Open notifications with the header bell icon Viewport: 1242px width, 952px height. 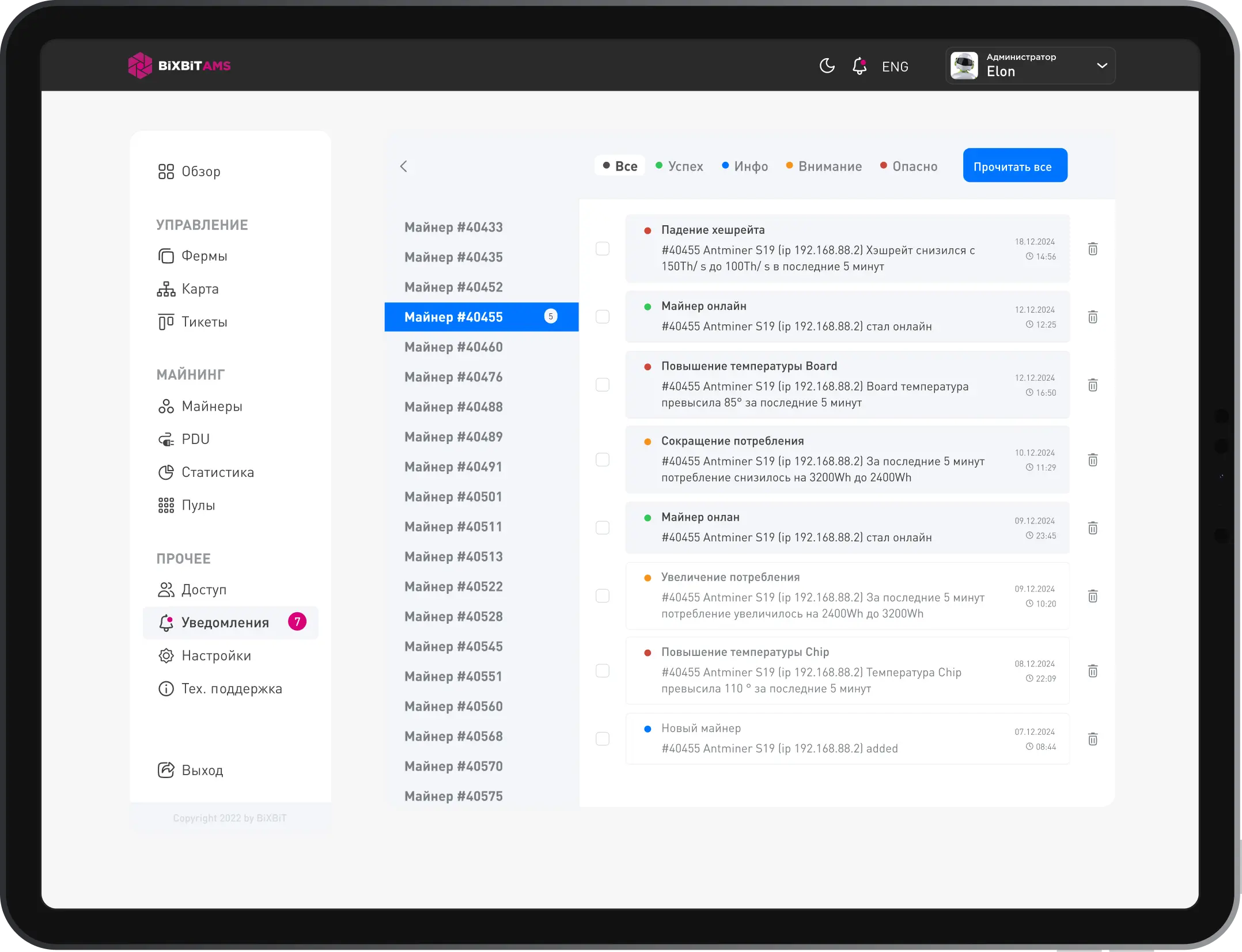[859, 66]
